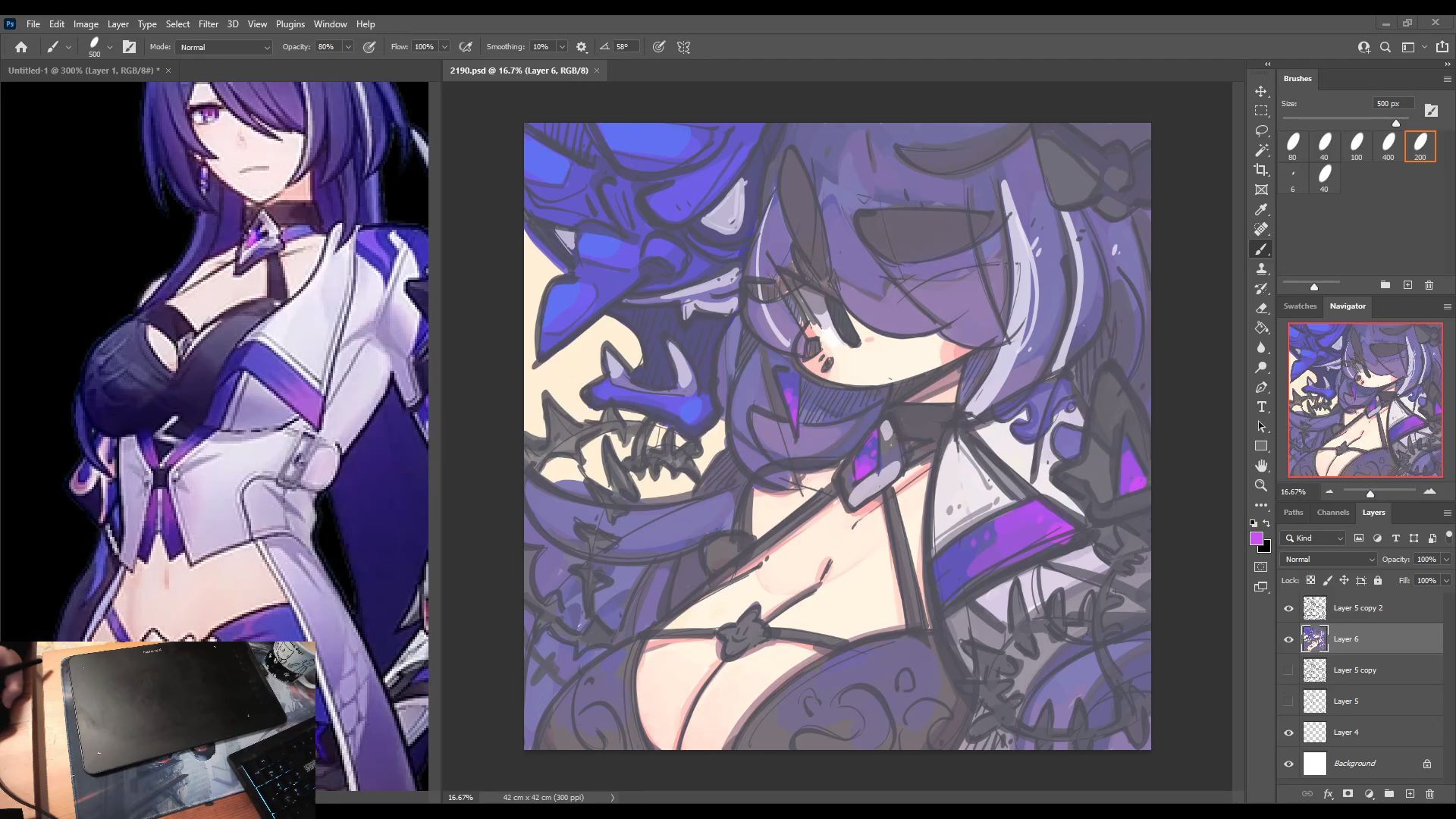Toggle pressure for brush size
The width and height of the screenshot is (1456, 819).
pos(659,47)
